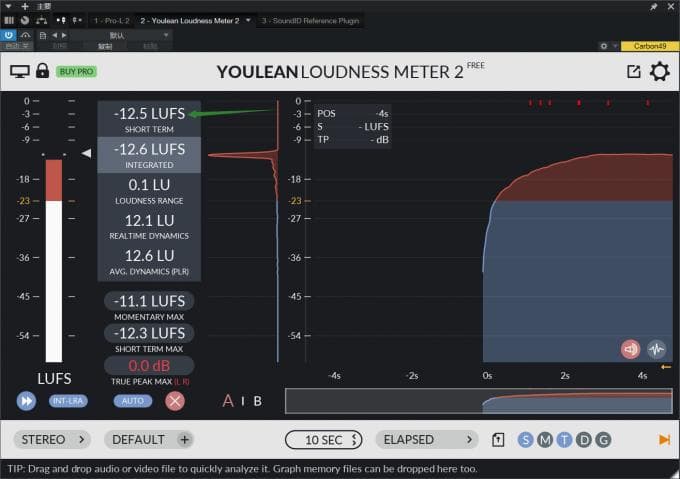Click the round dial icon in host toolbar

pyautogui.click(x=25, y=20)
